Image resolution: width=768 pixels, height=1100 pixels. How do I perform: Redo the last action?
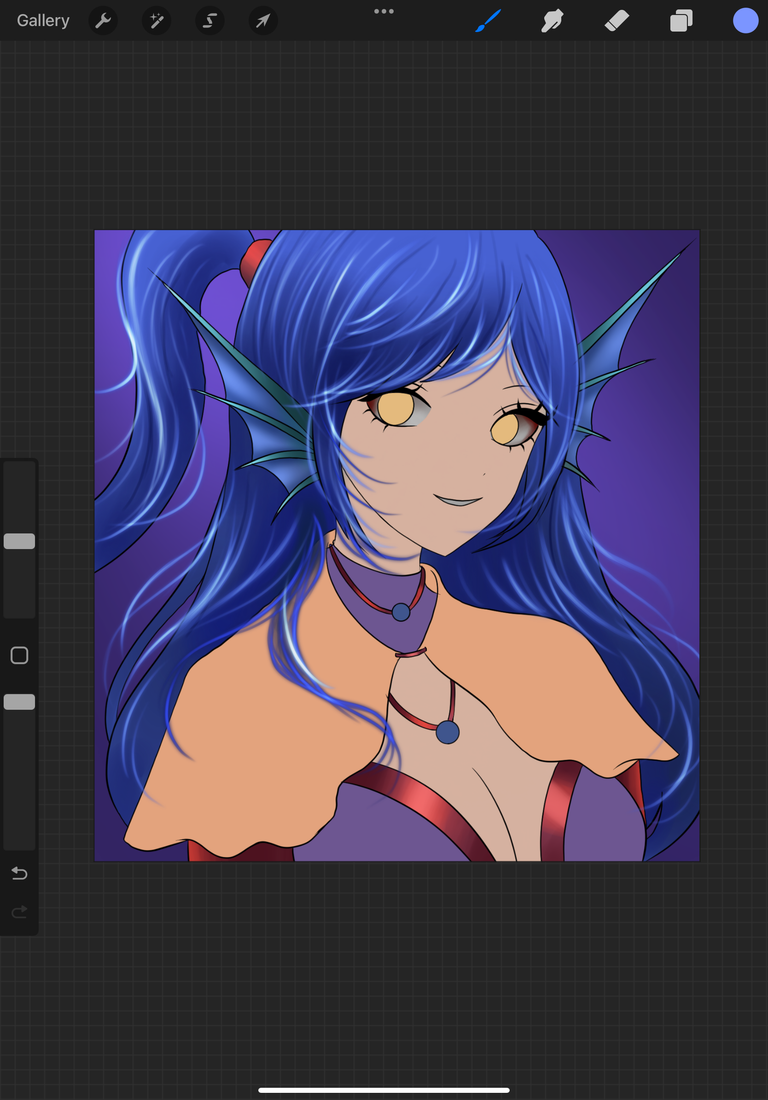click(20, 911)
